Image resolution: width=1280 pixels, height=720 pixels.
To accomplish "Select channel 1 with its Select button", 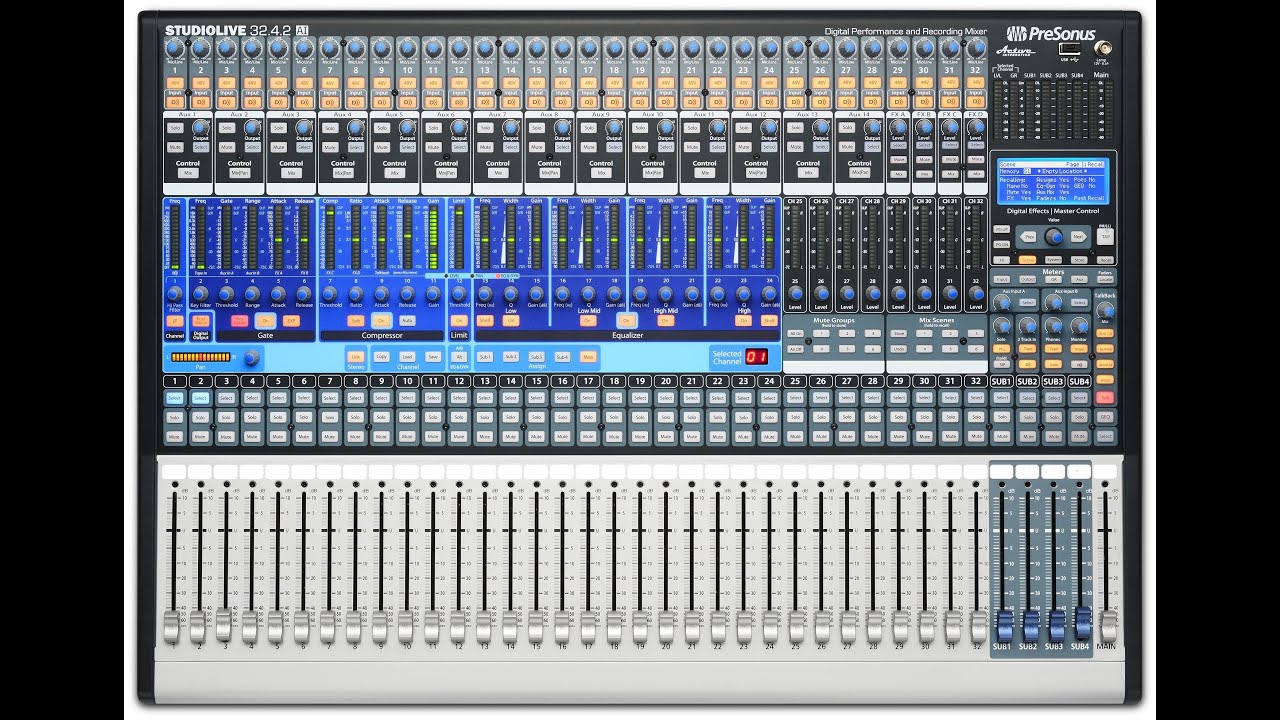I will (174, 398).
